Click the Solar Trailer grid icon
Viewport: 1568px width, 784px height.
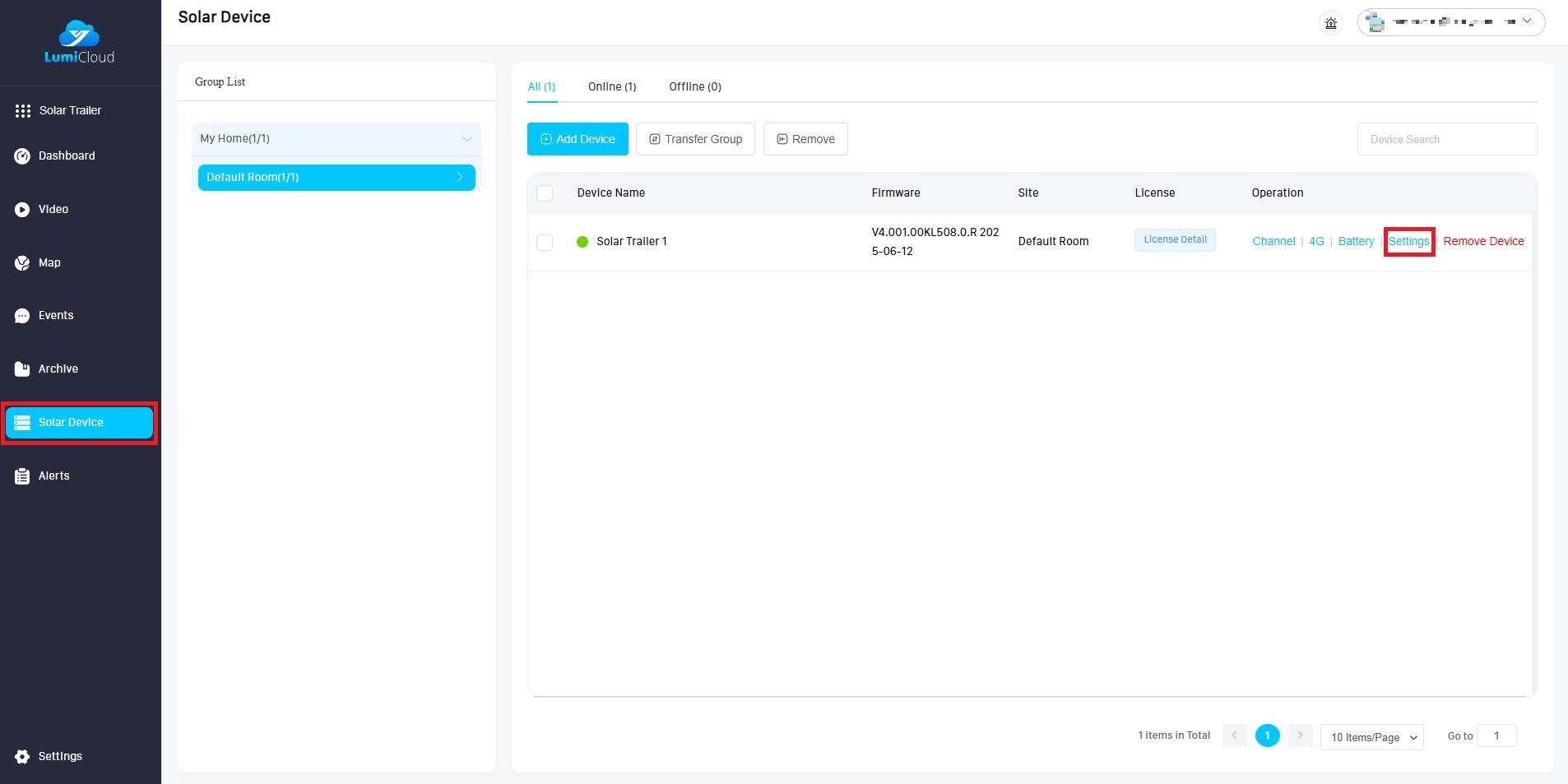tap(22, 111)
